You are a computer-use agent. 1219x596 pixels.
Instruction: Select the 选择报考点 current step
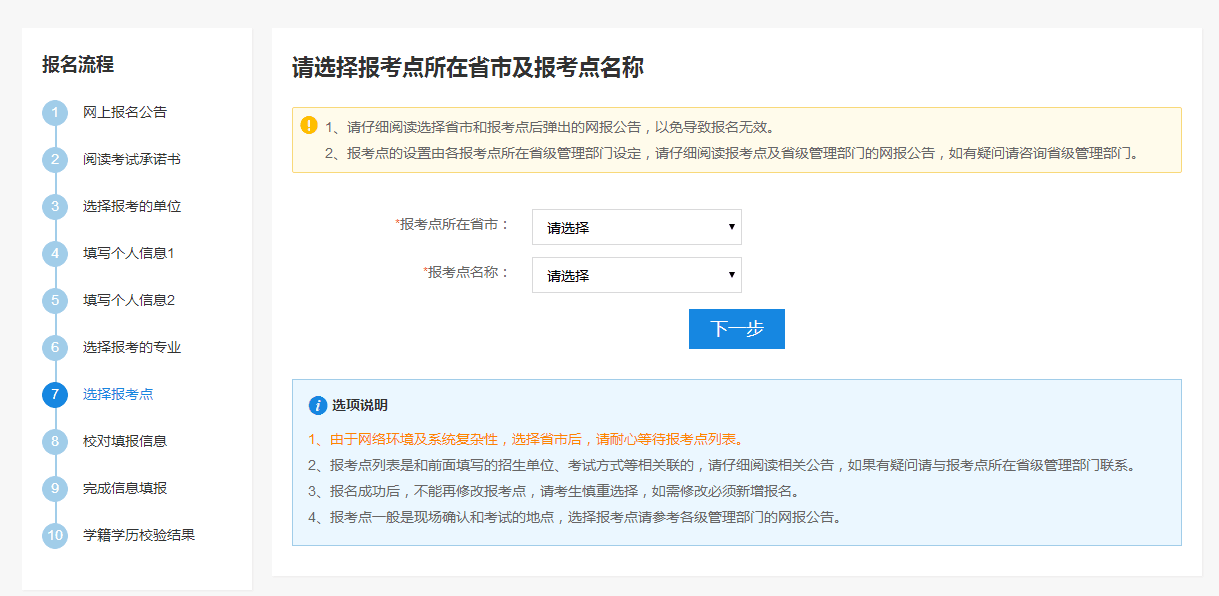click(118, 394)
